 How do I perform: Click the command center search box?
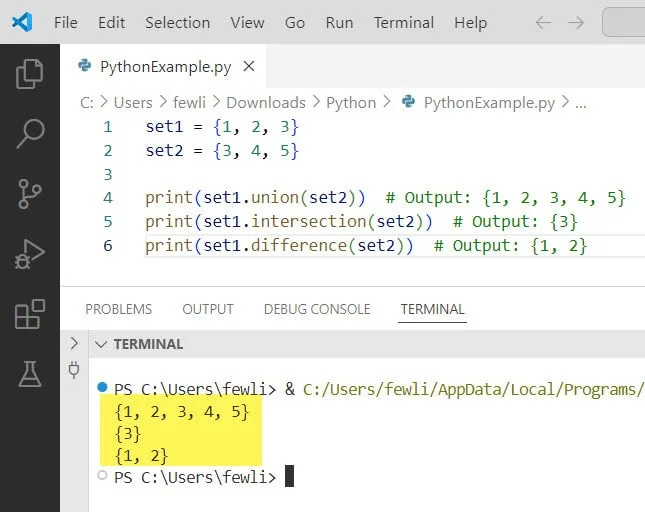click(x=624, y=23)
